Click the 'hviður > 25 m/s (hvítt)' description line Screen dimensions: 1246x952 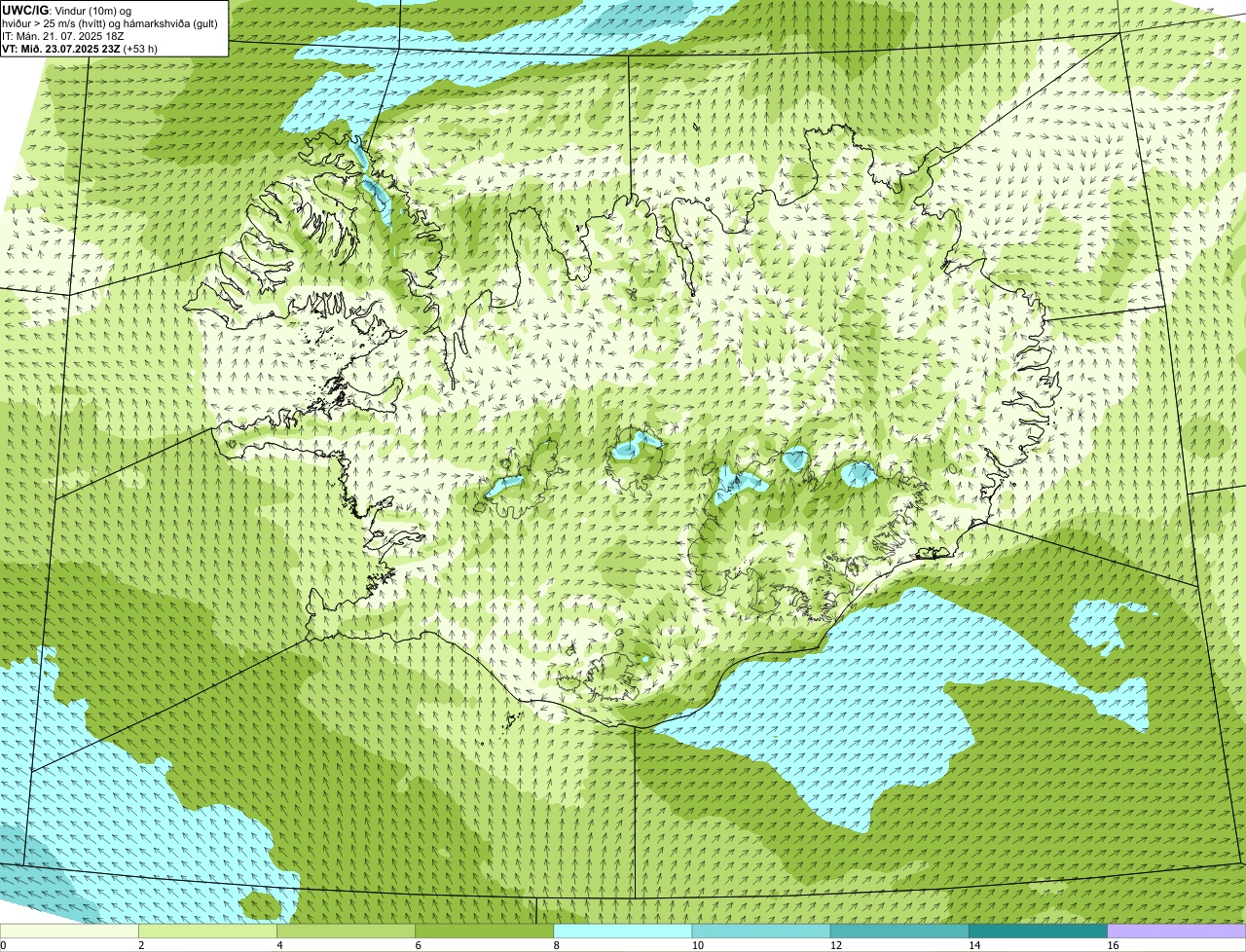click(x=110, y=22)
